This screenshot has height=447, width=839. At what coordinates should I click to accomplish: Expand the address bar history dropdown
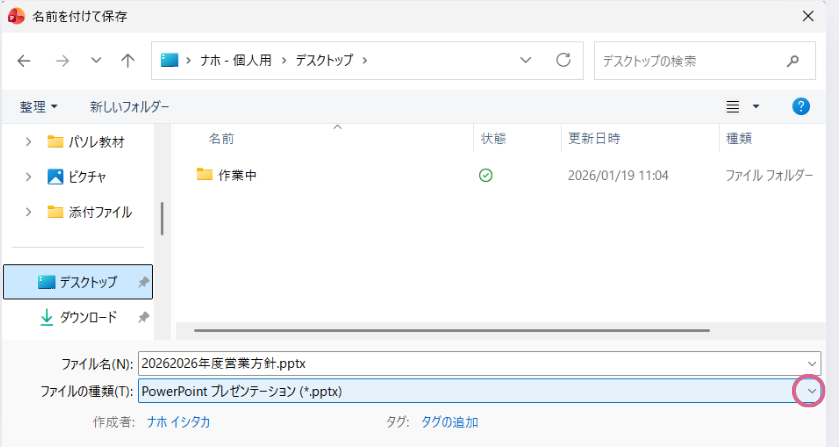click(x=526, y=61)
